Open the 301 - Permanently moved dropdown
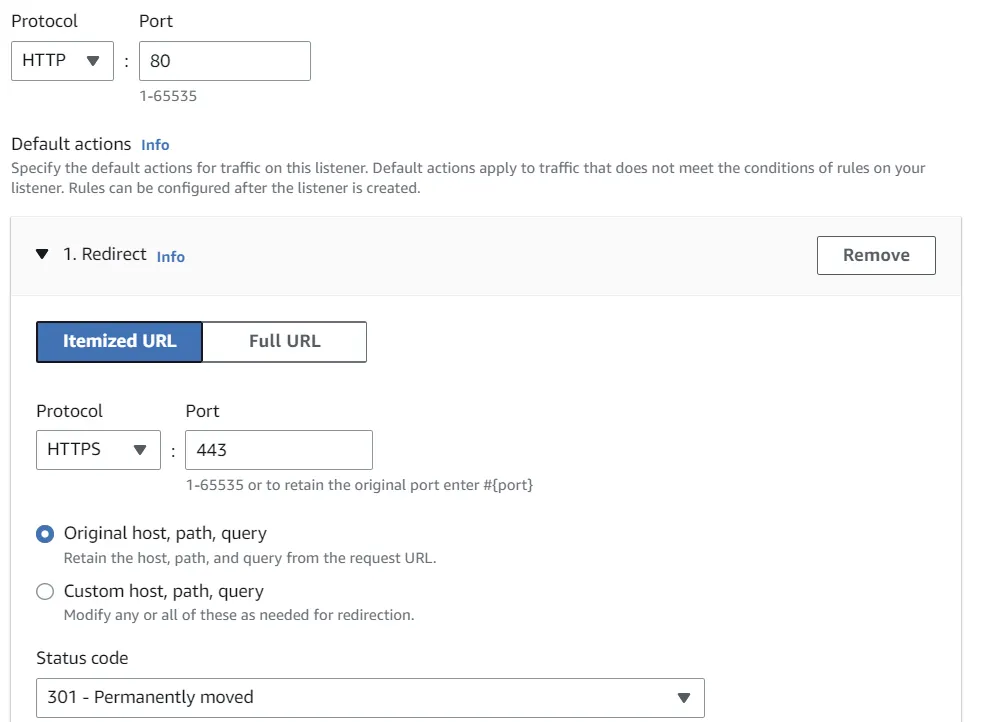Viewport: 985px width, 722px height. [x=369, y=698]
